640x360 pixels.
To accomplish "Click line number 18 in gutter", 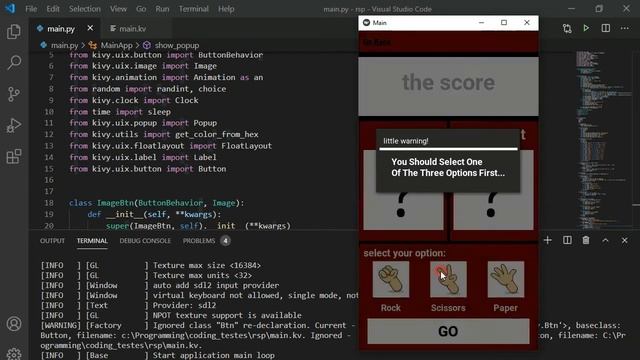I will click(x=49, y=203).
